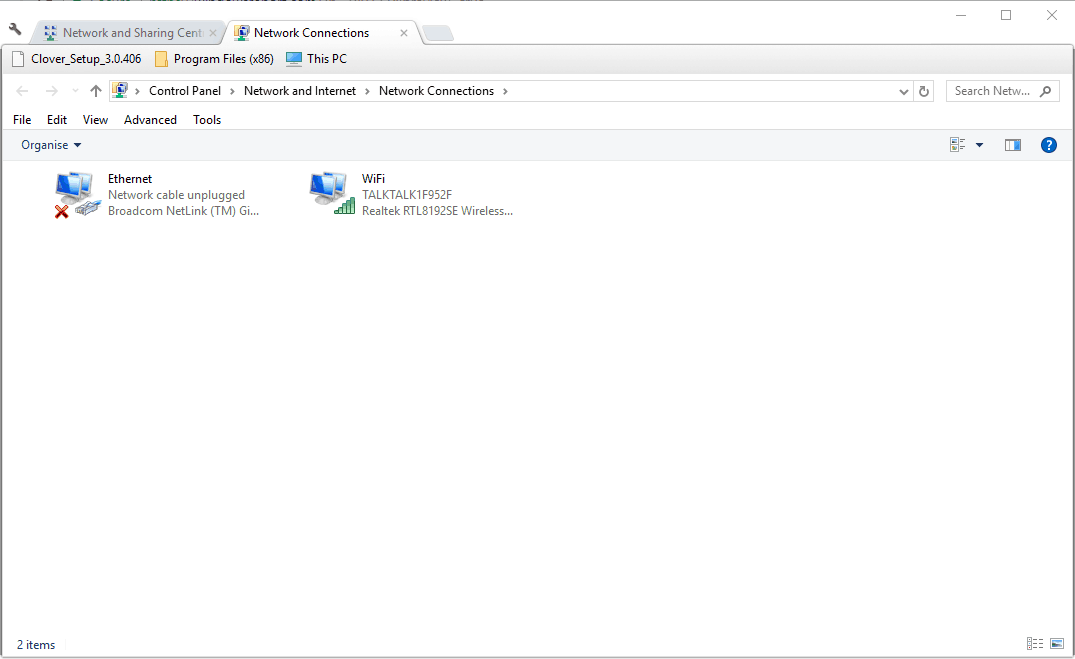Screen dimensions: 1075x659
Task: Expand chevron after Control Panel breadcrumb
Action: pos(232,91)
